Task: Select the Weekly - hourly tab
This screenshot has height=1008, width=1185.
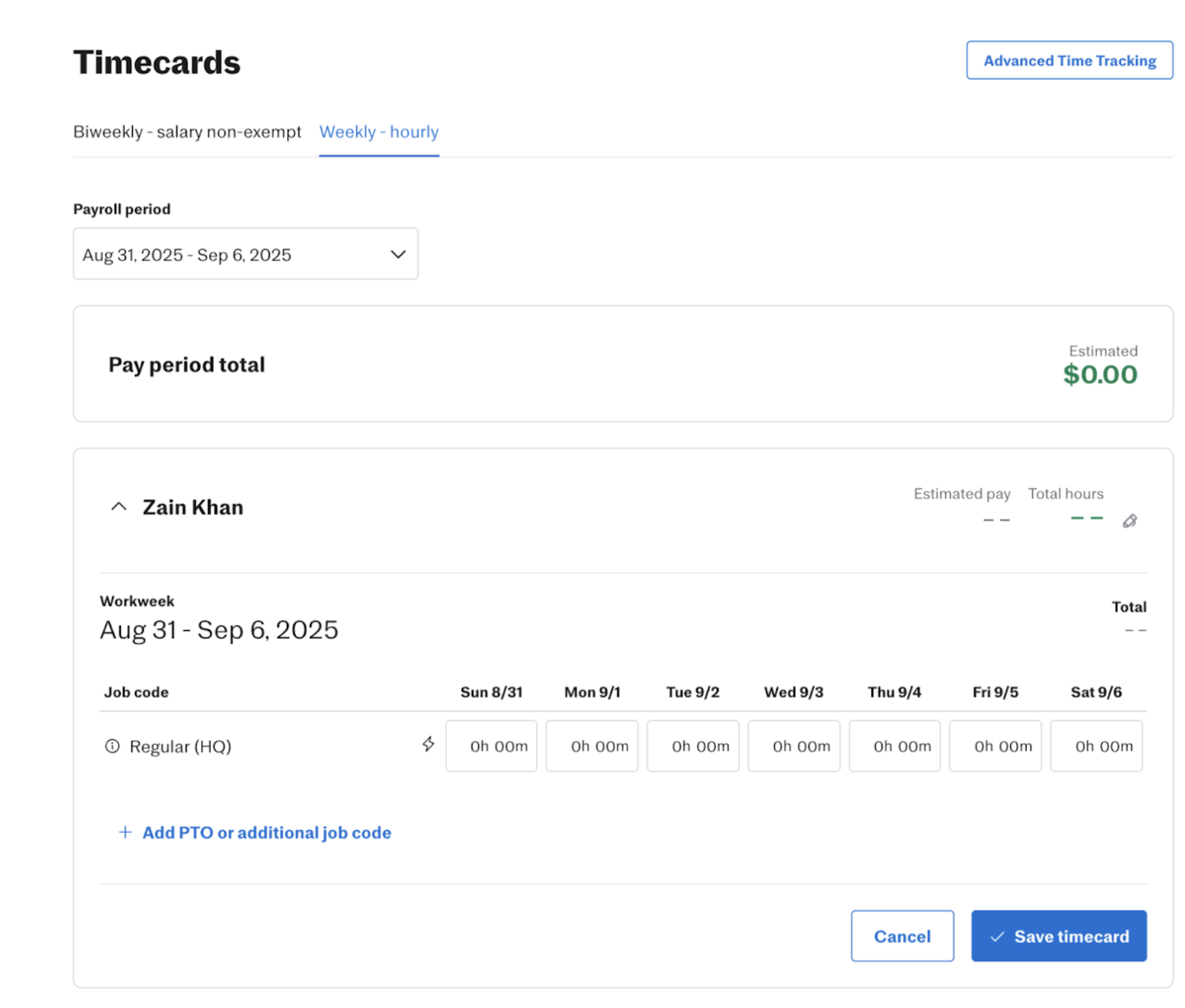Action: pyautogui.click(x=378, y=132)
